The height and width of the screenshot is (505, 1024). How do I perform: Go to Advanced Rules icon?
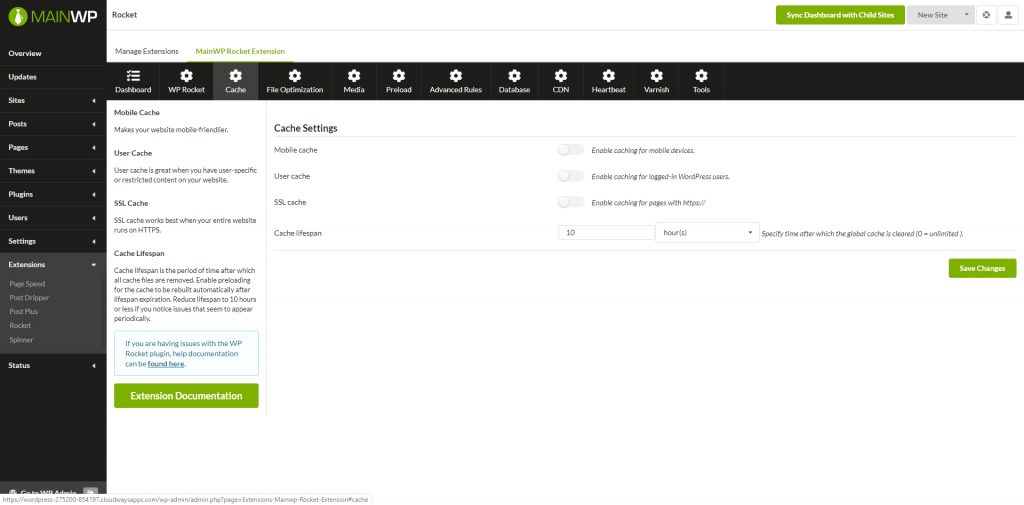coord(455,76)
